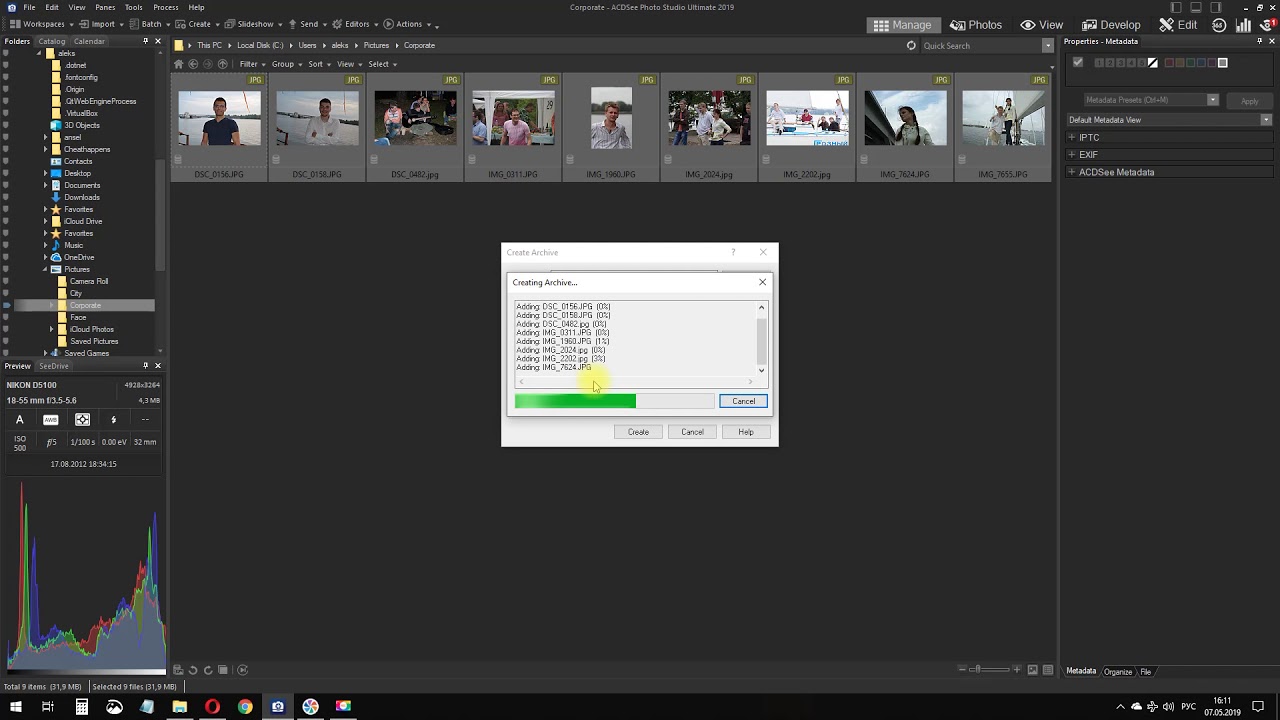Open Develop mode
1280x720 pixels.
1111,25
